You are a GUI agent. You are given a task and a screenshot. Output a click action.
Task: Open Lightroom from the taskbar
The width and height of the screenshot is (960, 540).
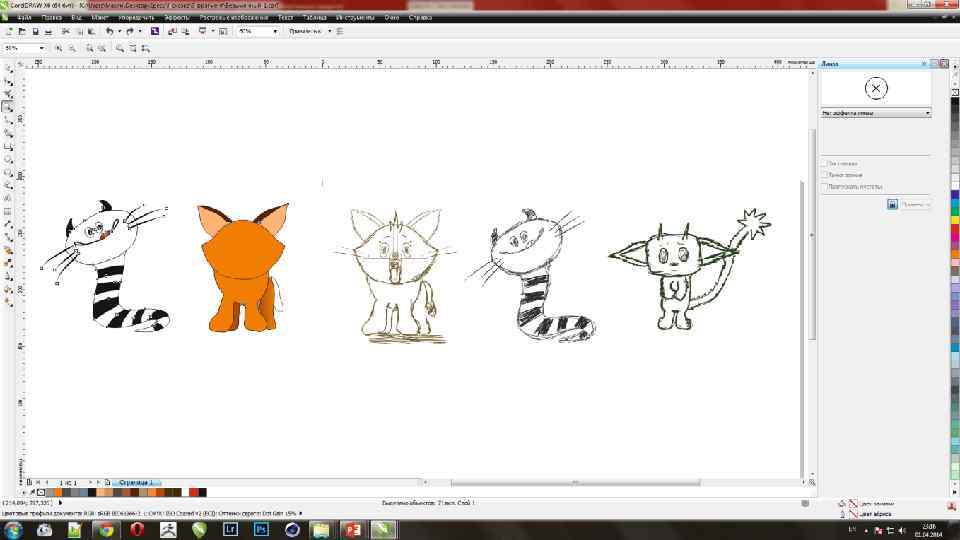pos(230,530)
